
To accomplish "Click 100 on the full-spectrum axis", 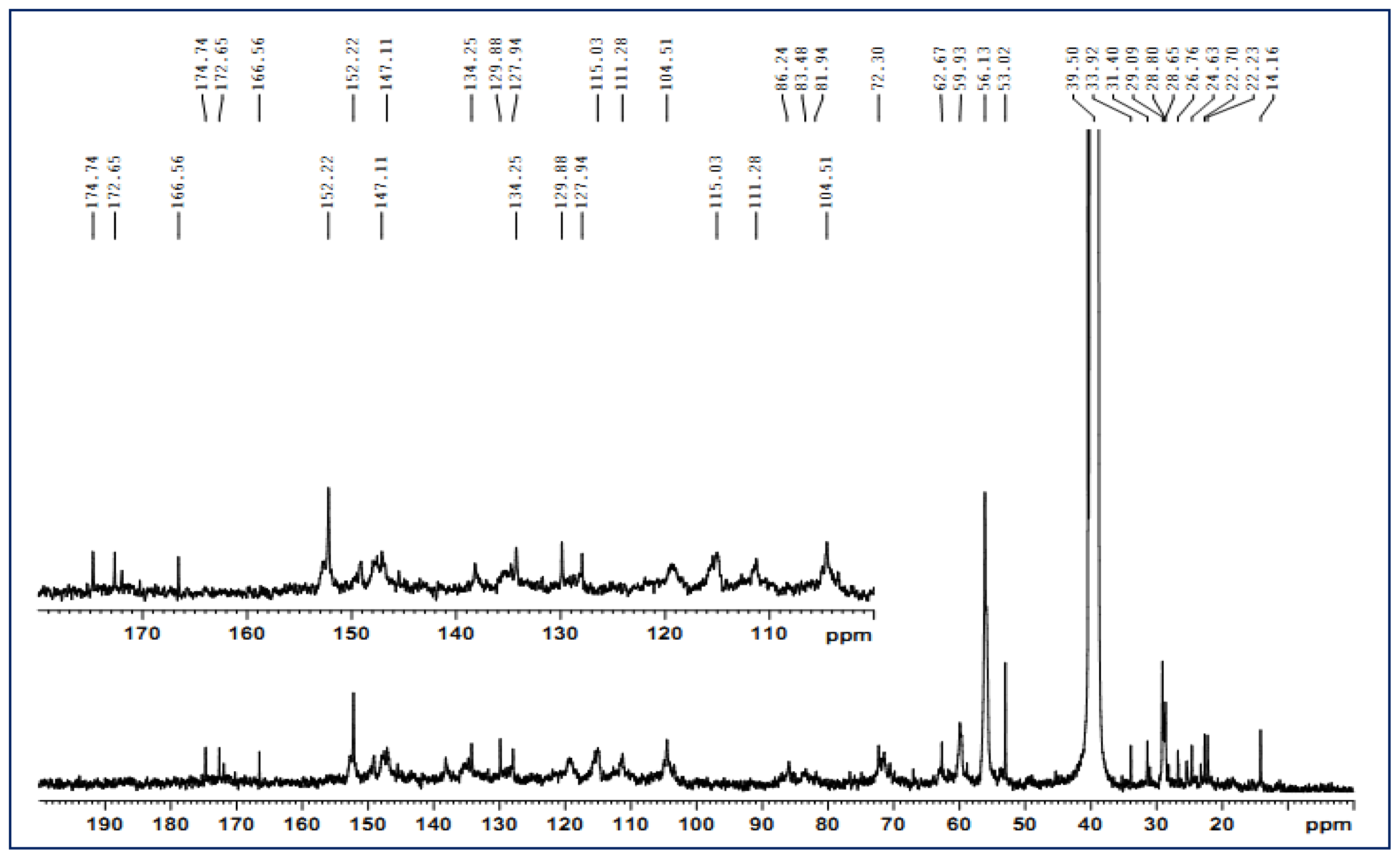I will 696,824.
